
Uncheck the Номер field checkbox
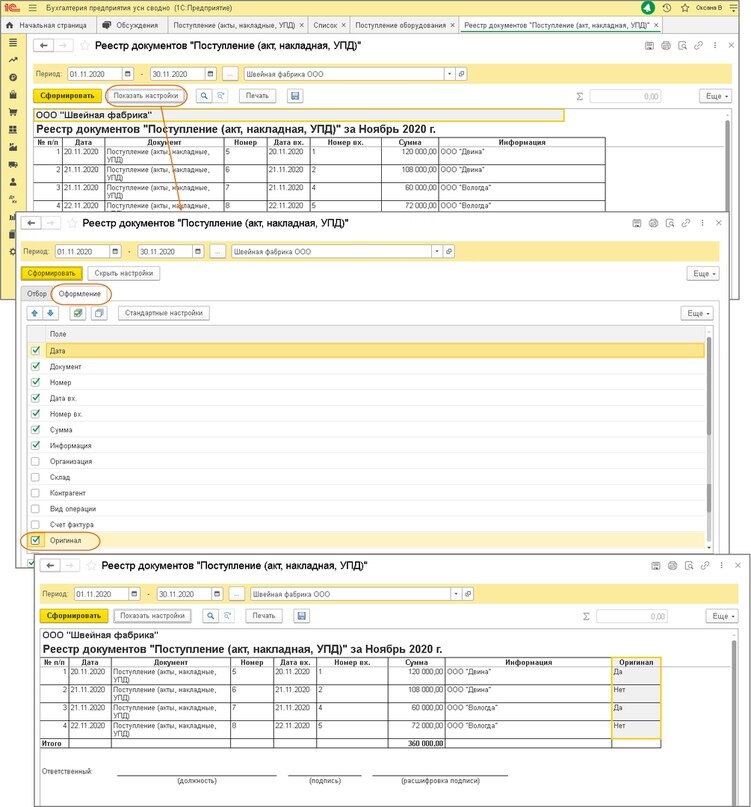36,382
